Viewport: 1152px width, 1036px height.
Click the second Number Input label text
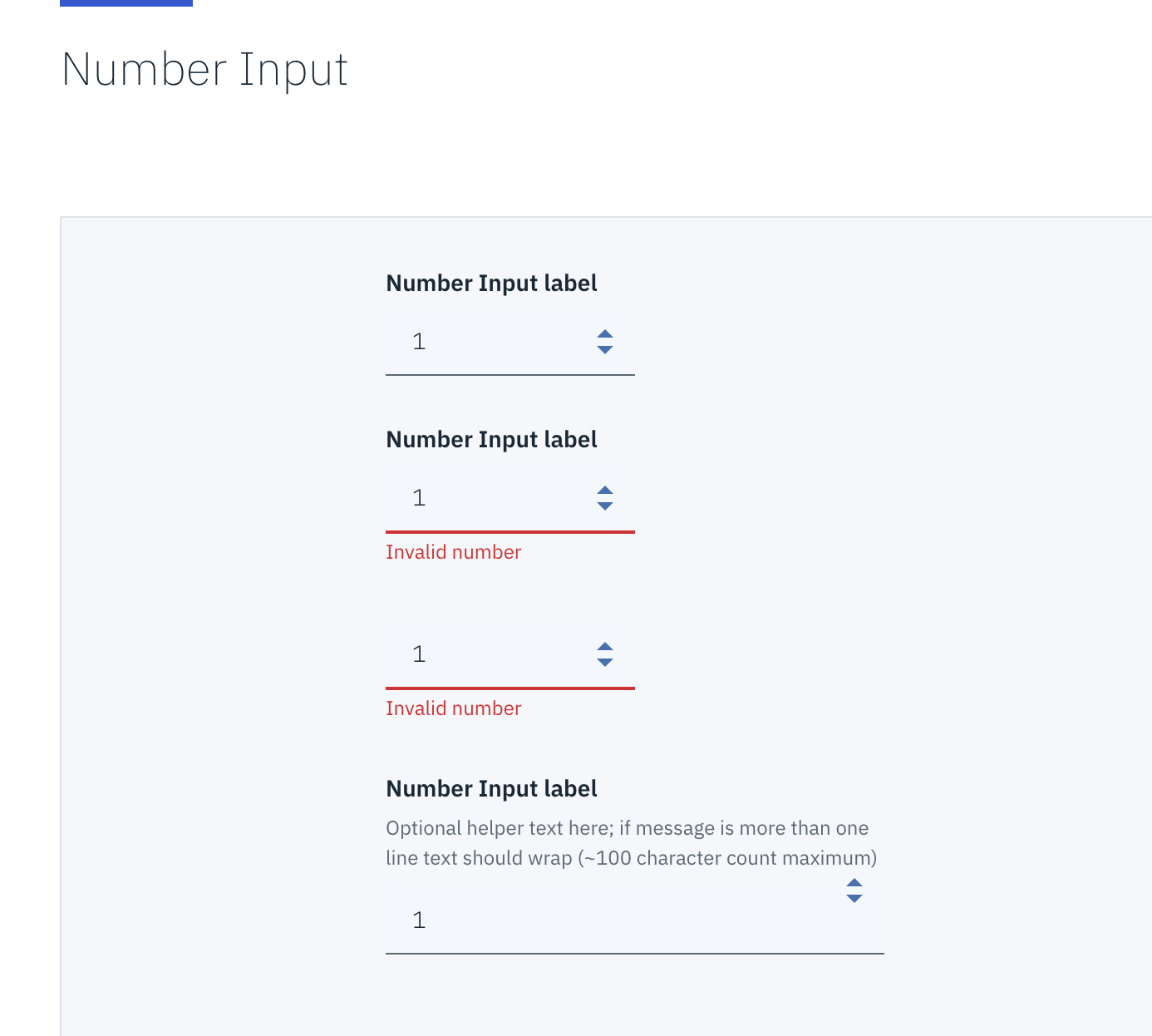pyautogui.click(x=491, y=439)
